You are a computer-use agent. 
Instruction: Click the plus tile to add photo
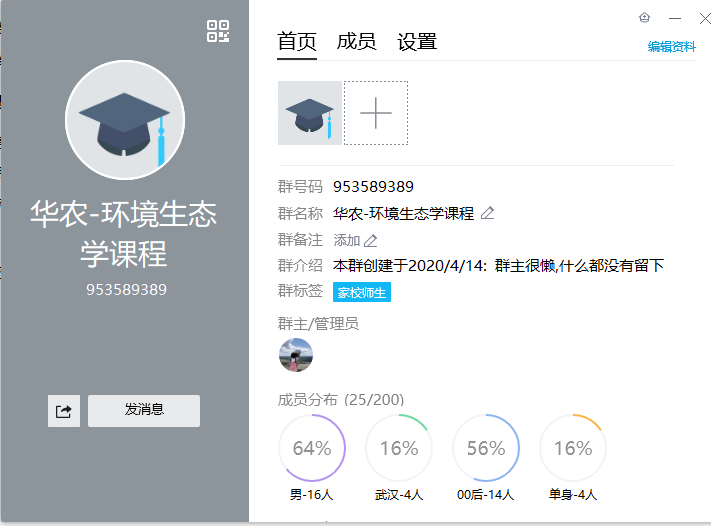coord(376,114)
